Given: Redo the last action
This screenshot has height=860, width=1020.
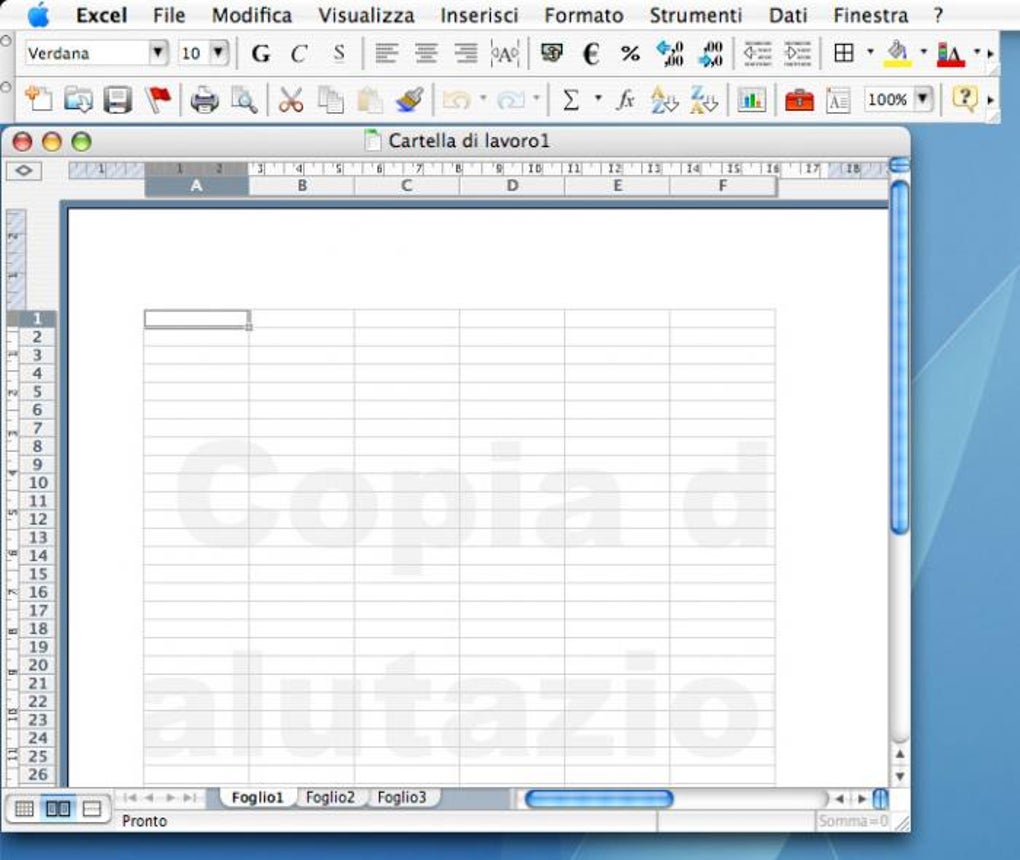Looking at the screenshot, I should [x=511, y=100].
